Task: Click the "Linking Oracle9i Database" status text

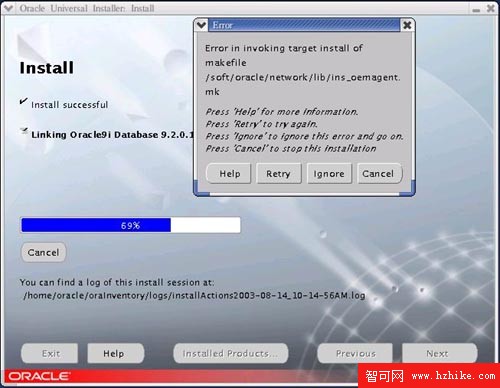Action: pyautogui.click(x=112, y=135)
